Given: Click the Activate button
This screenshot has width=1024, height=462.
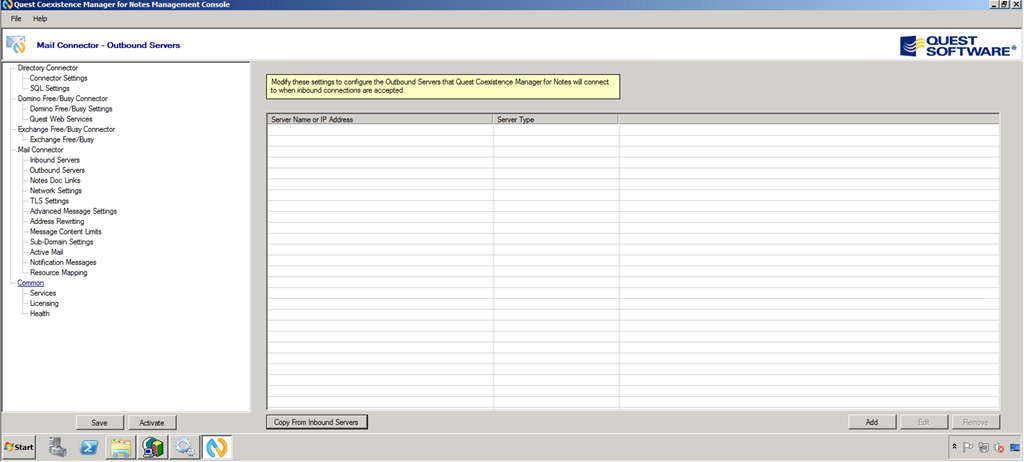Looking at the screenshot, I should point(152,423).
